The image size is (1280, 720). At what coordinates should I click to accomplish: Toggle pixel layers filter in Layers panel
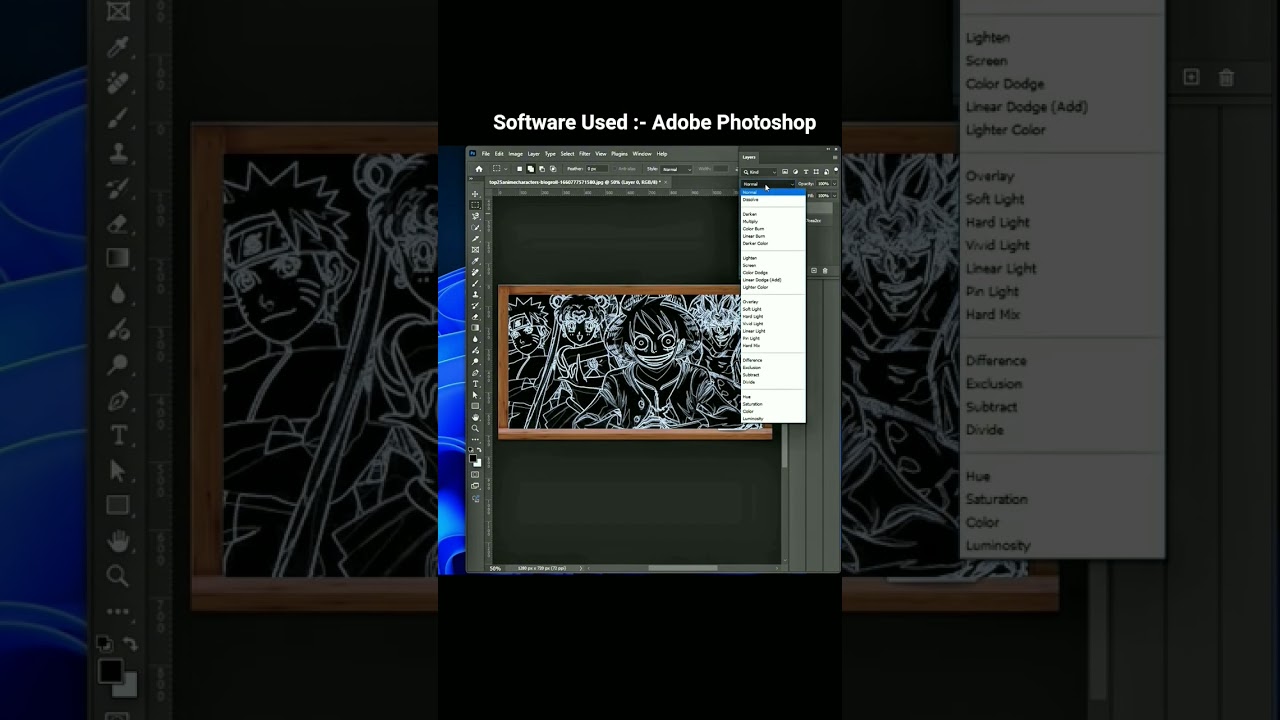tap(785, 172)
